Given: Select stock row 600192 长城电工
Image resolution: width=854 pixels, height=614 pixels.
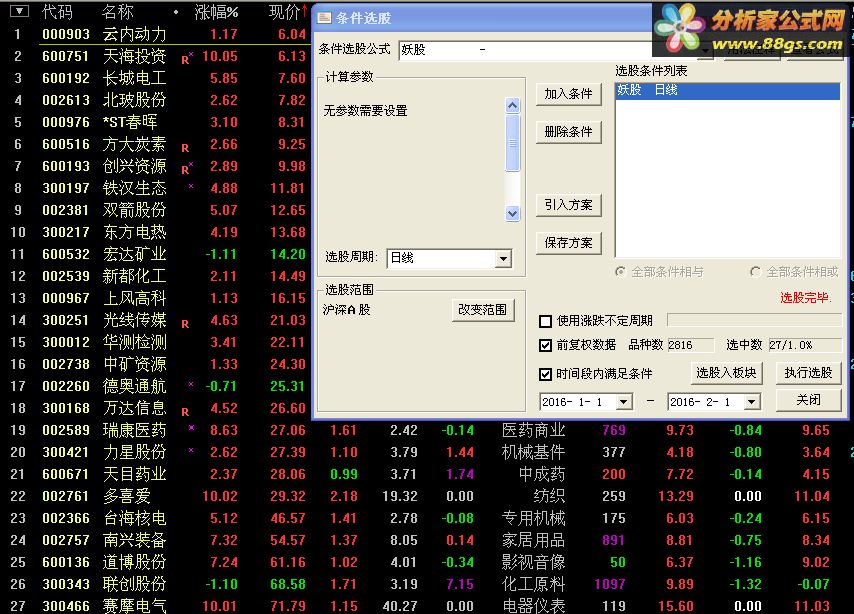Looking at the screenshot, I should (156, 78).
